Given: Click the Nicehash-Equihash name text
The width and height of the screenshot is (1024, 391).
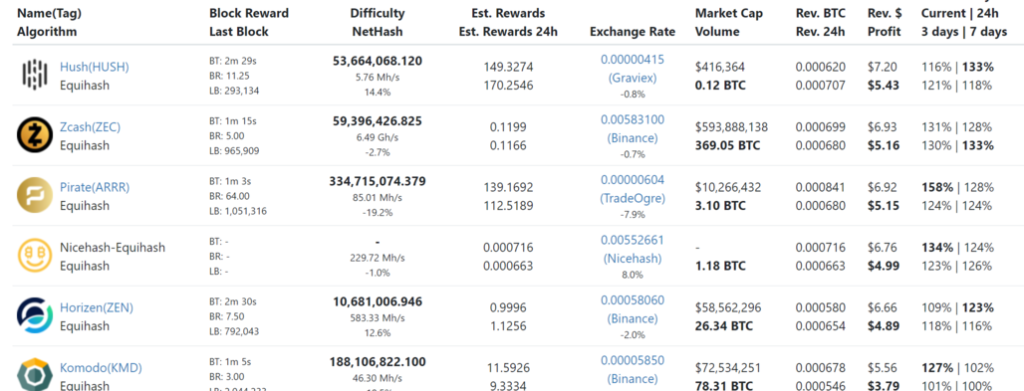Looking at the screenshot, I should [112, 247].
